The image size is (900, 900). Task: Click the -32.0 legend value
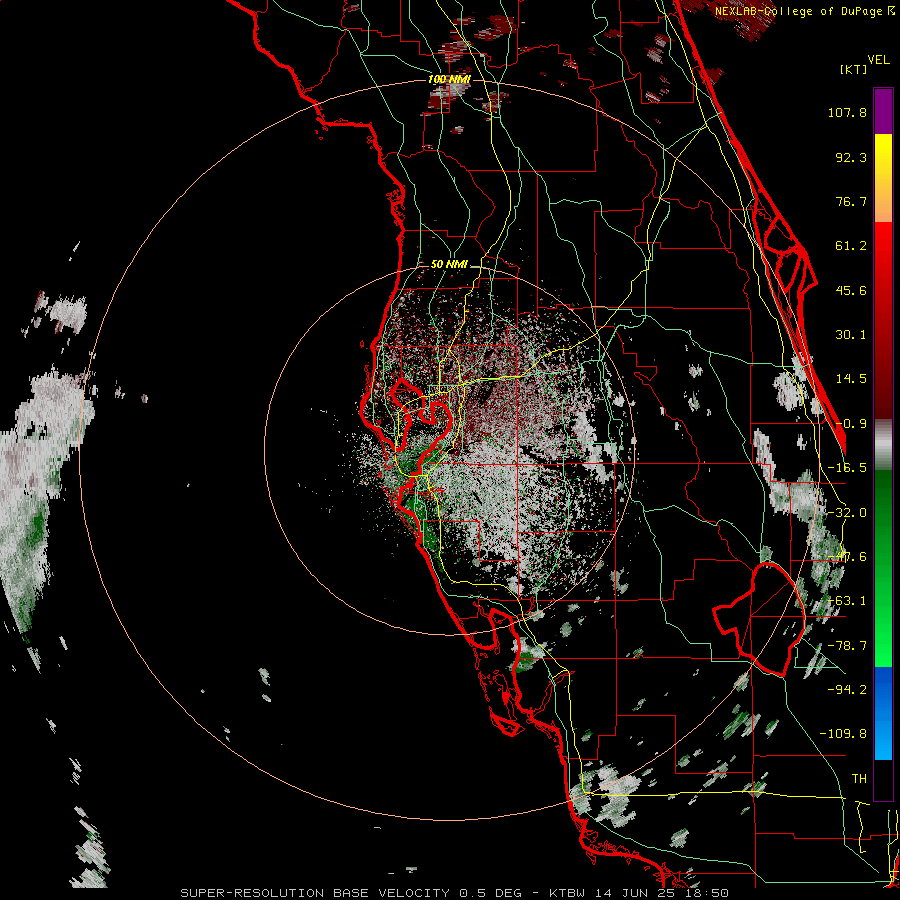pyautogui.click(x=847, y=513)
